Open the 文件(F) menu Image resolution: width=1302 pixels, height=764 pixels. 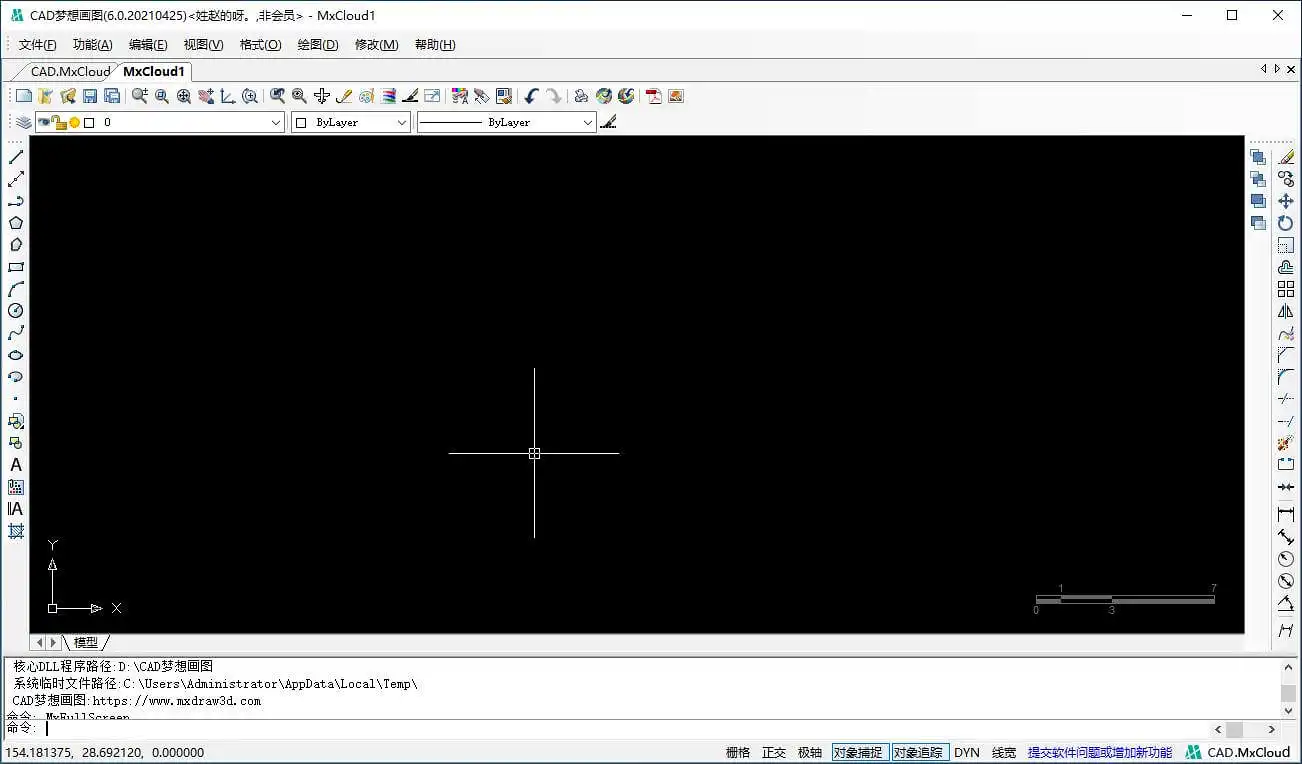(37, 44)
